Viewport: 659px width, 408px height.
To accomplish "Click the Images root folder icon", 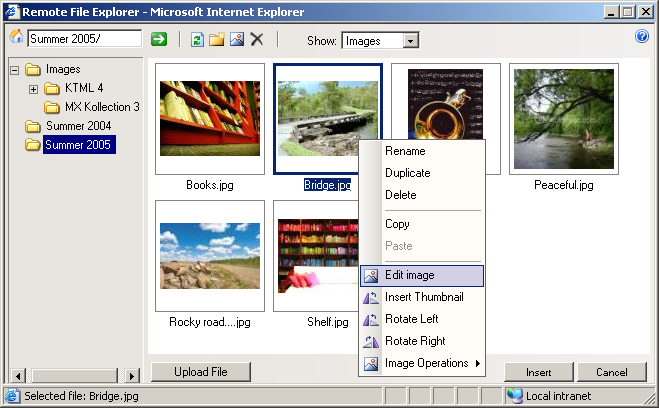I will click(33, 69).
